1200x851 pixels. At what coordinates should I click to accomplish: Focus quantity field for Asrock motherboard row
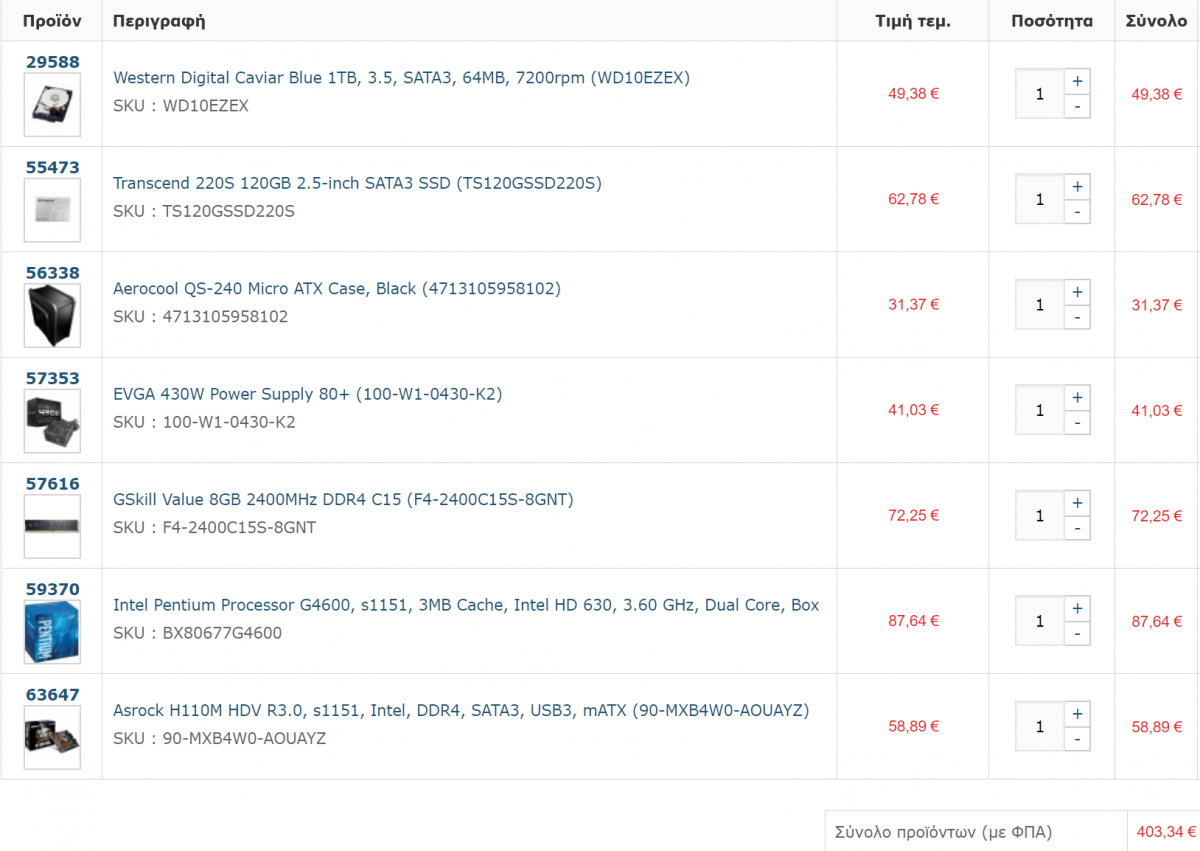tap(1040, 727)
